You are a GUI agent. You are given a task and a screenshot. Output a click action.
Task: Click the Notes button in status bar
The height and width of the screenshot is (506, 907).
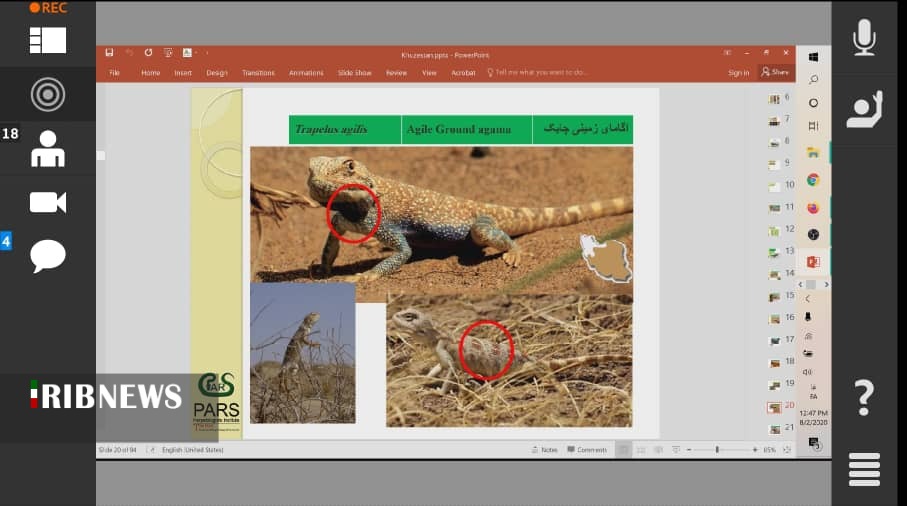[545, 450]
